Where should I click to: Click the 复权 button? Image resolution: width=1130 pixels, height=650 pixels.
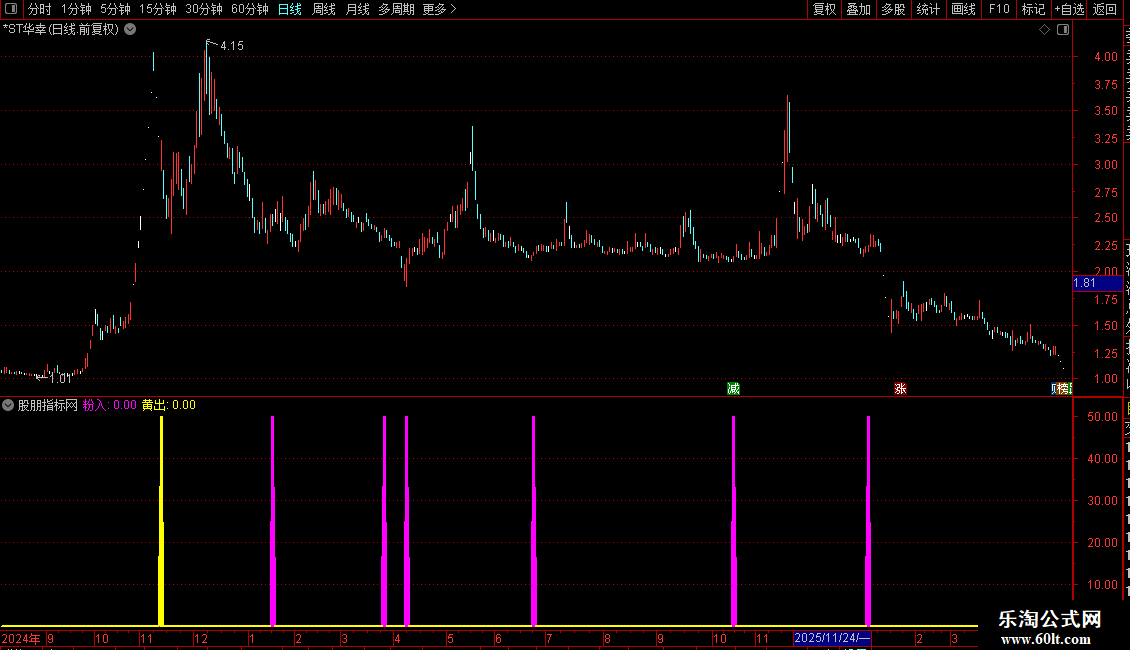pyautogui.click(x=824, y=9)
